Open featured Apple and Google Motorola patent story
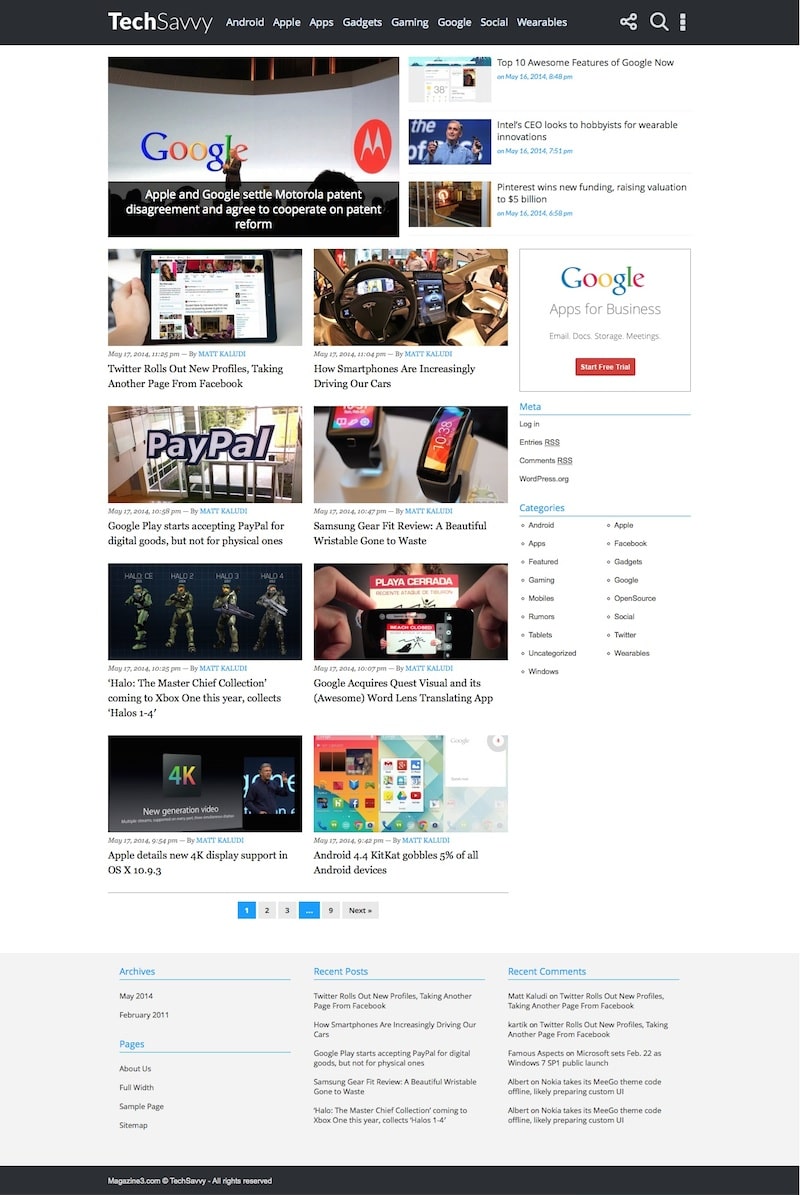Image resolution: width=800 pixels, height=1195 pixels. point(253,147)
